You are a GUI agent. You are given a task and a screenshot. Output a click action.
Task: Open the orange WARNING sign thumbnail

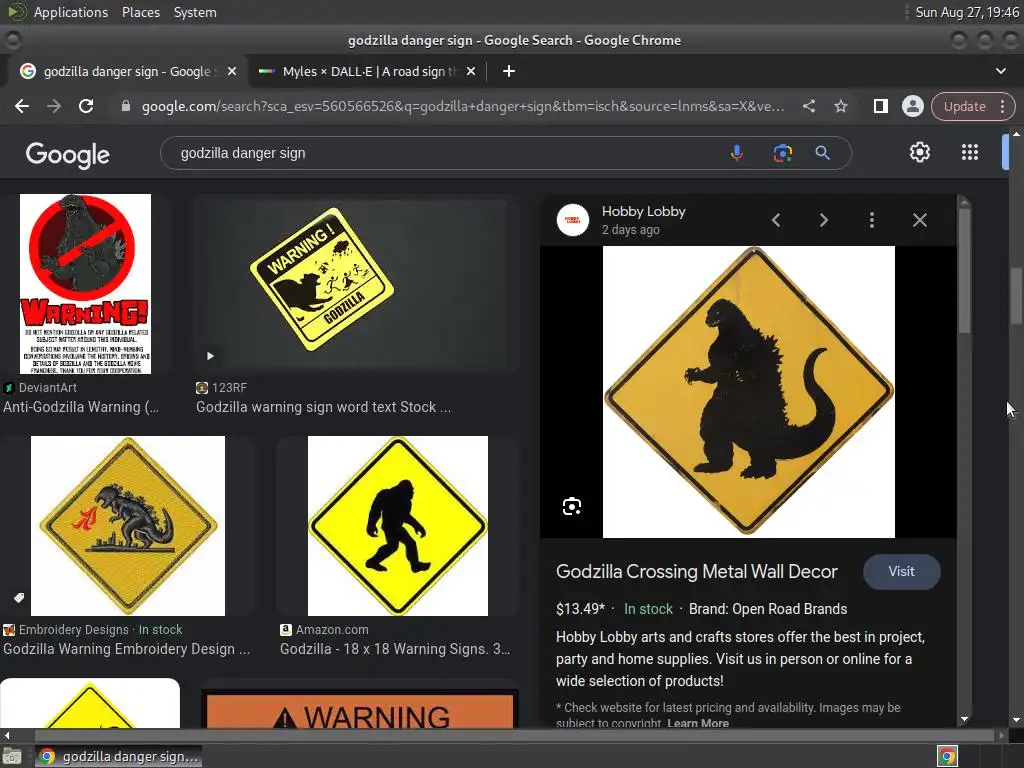pos(360,708)
